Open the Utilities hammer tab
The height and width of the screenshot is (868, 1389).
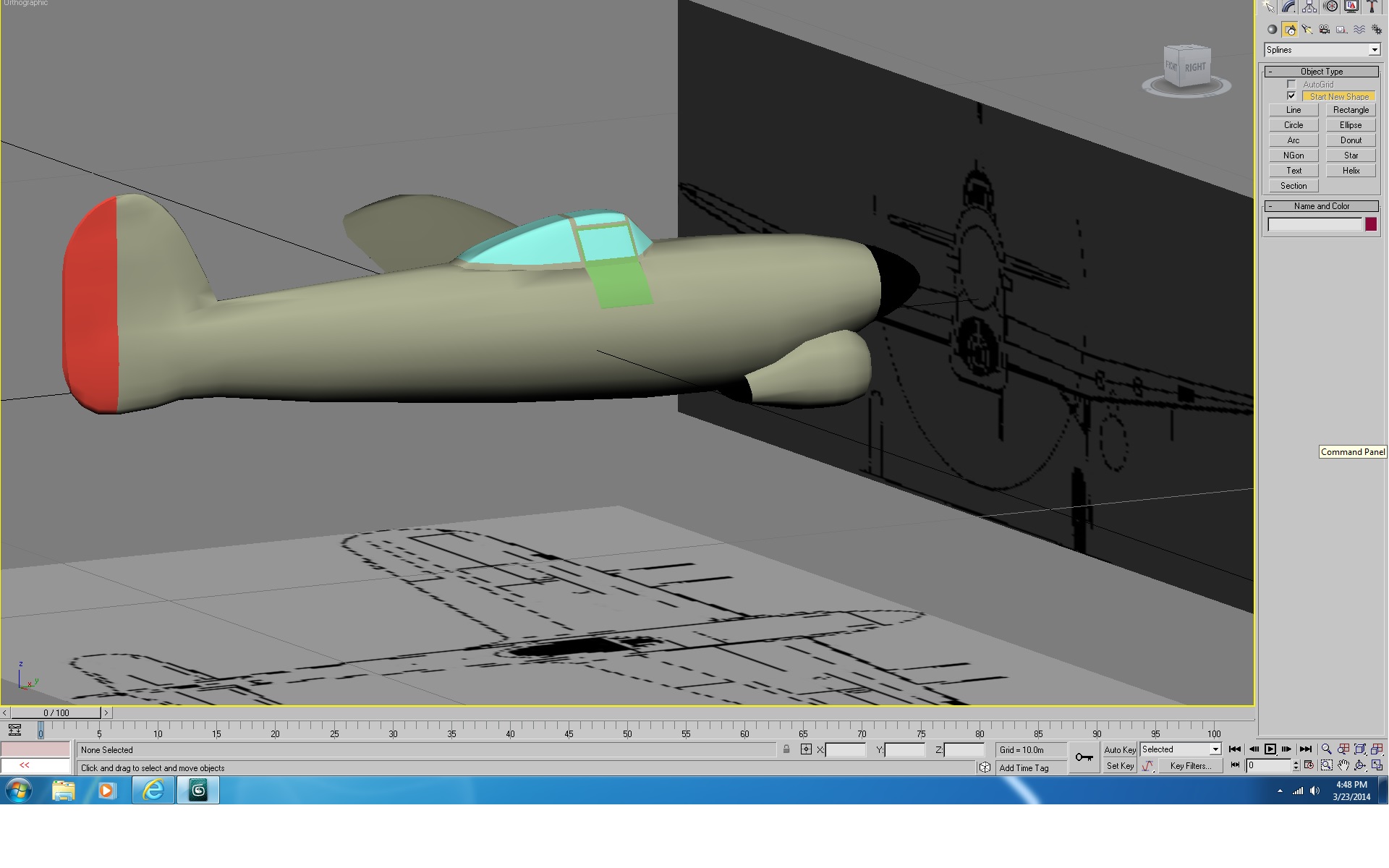pyautogui.click(x=1372, y=7)
